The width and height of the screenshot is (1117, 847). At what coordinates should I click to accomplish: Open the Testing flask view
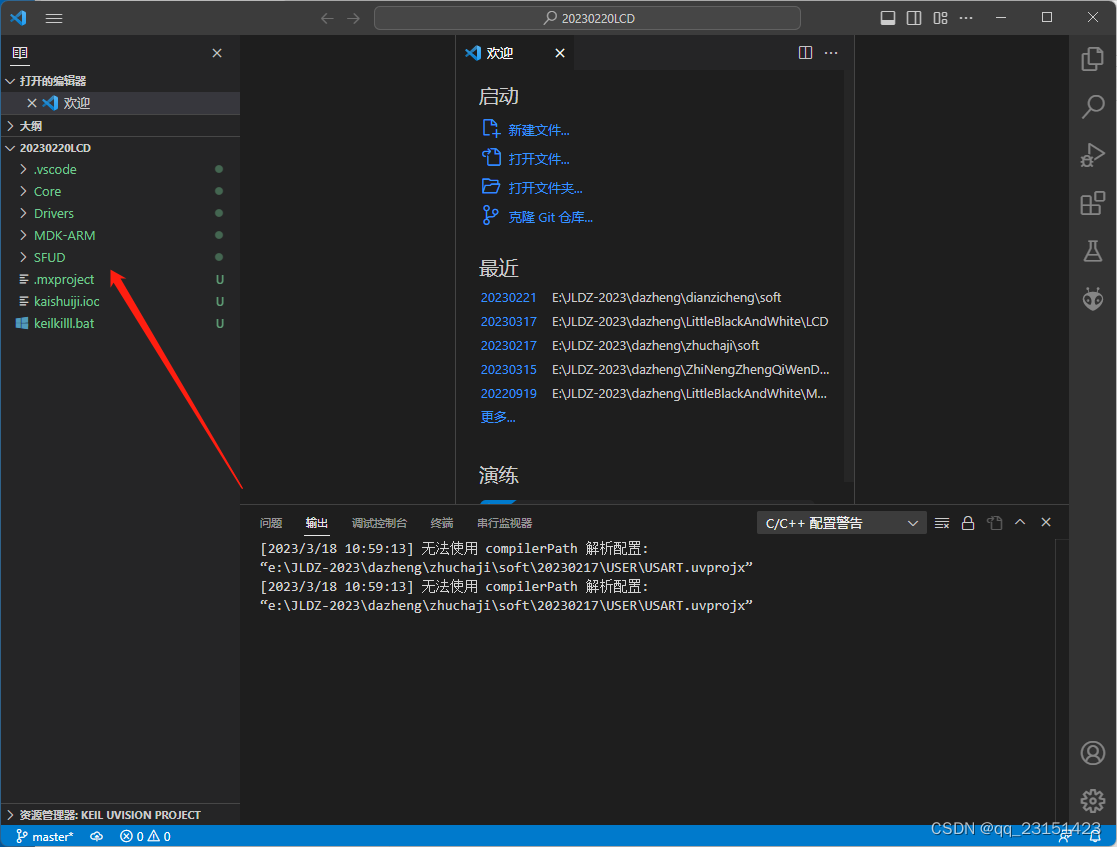(1093, 251)
